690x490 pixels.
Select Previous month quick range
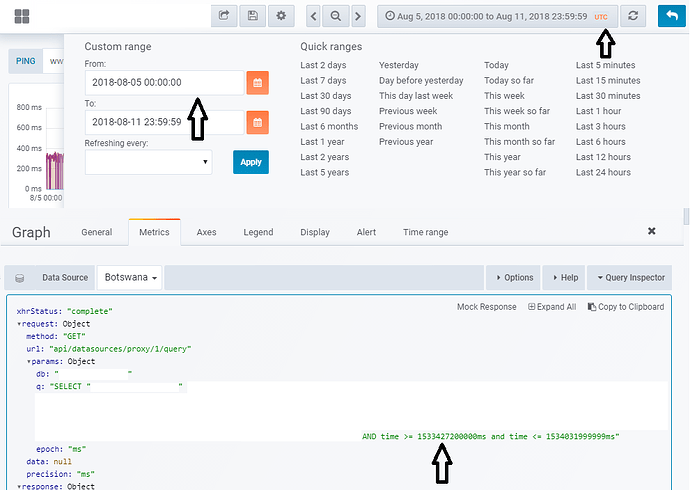click(410, 127)
